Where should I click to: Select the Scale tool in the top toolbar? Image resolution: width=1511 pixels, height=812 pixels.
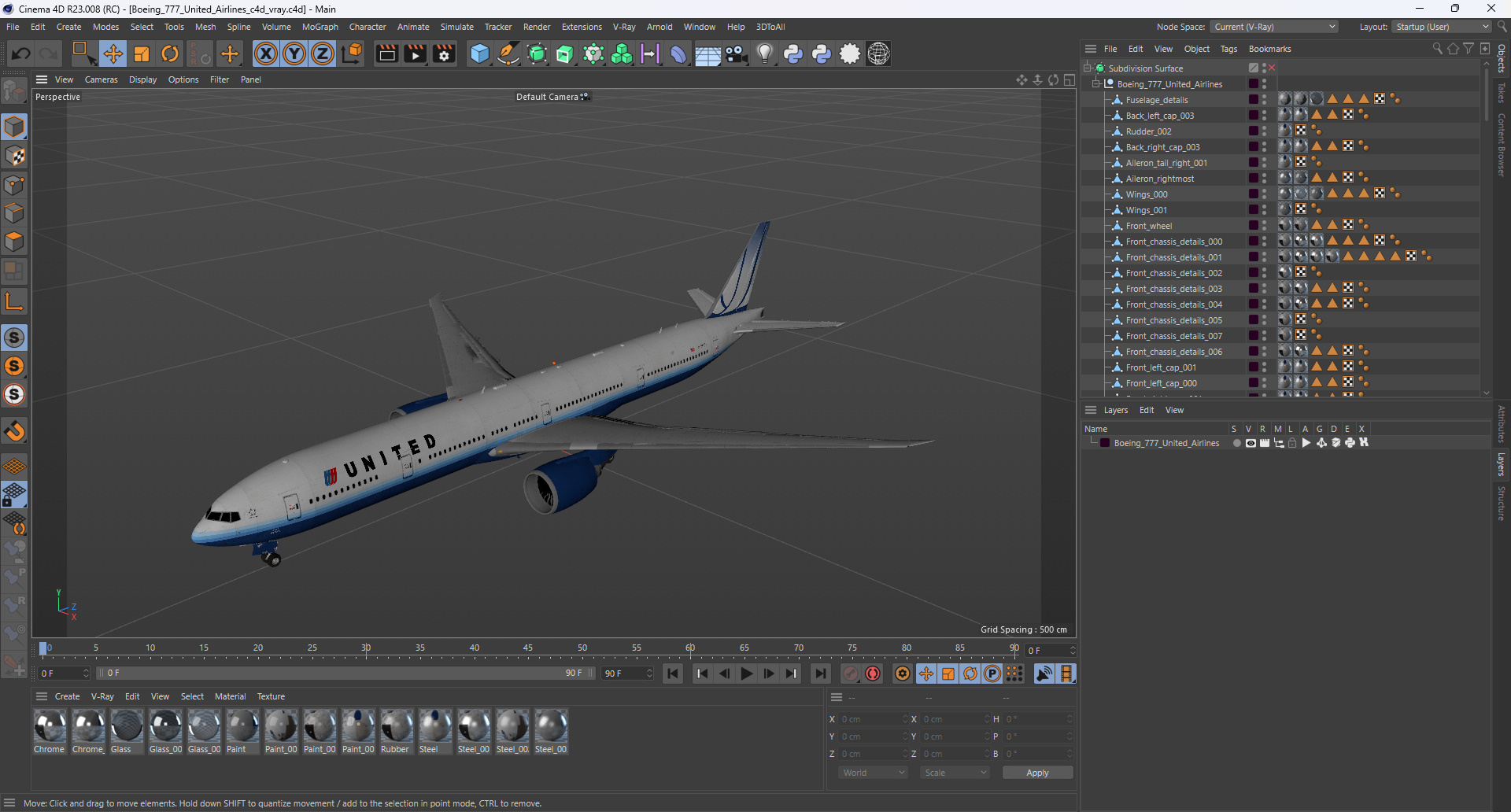tap(142, 54)
